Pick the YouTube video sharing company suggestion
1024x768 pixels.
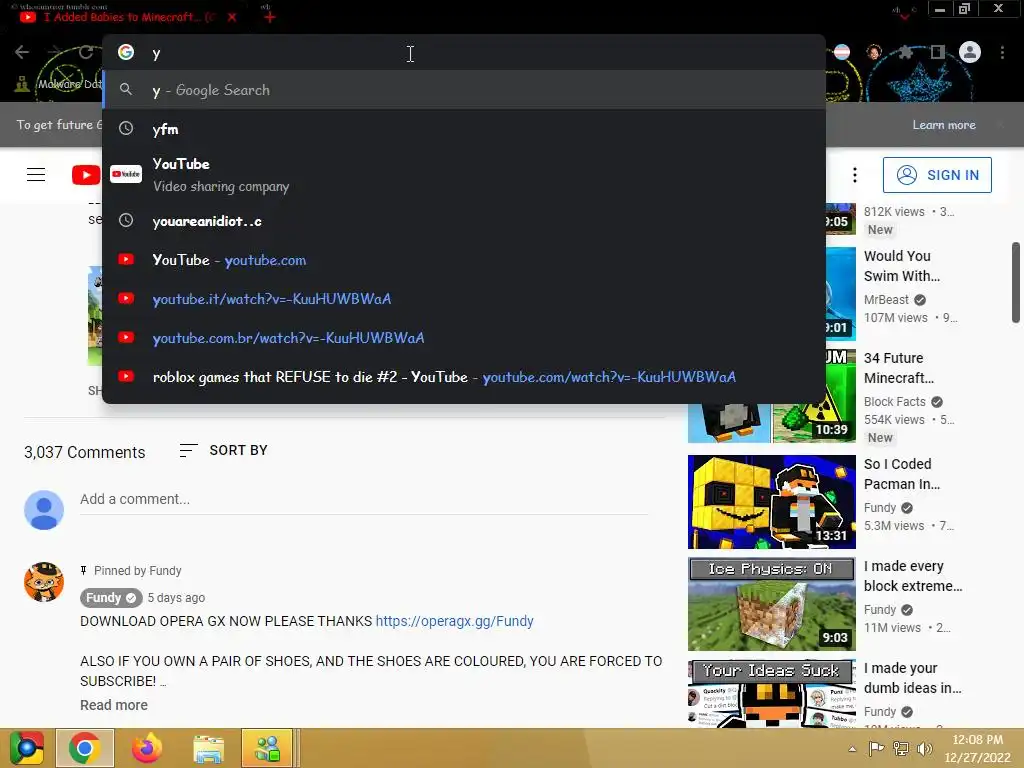pyautogui.click(x=464, y=174)
